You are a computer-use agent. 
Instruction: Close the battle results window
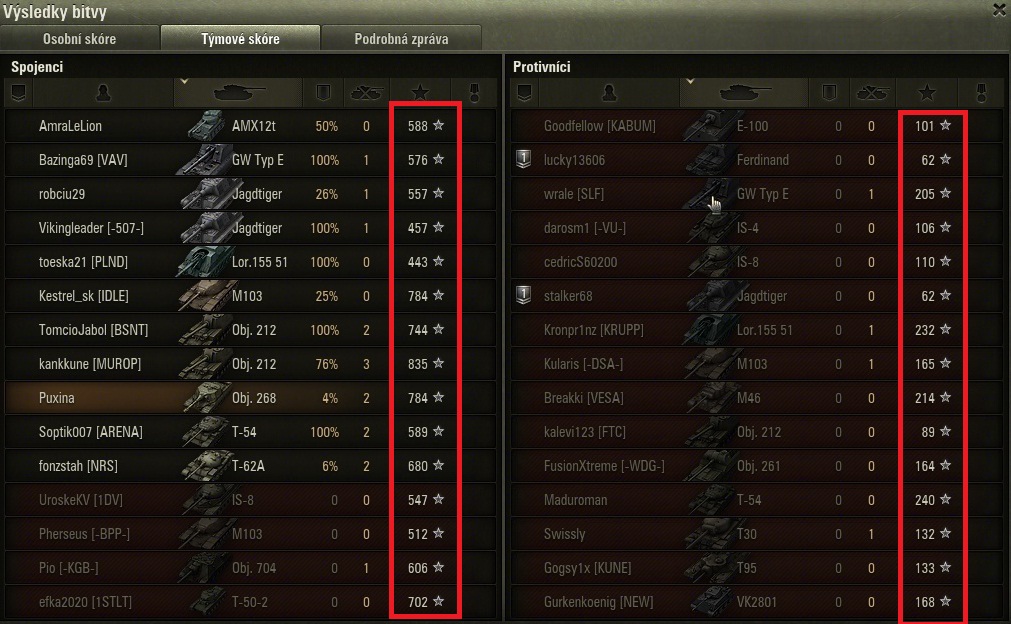pos(1000,10)
